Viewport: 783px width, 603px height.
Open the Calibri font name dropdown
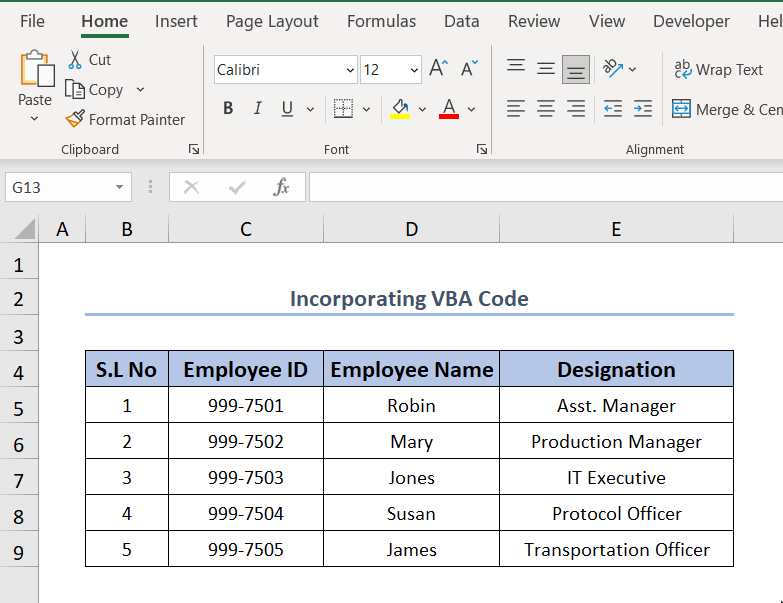pyautogui.click(x=350, y=70)
